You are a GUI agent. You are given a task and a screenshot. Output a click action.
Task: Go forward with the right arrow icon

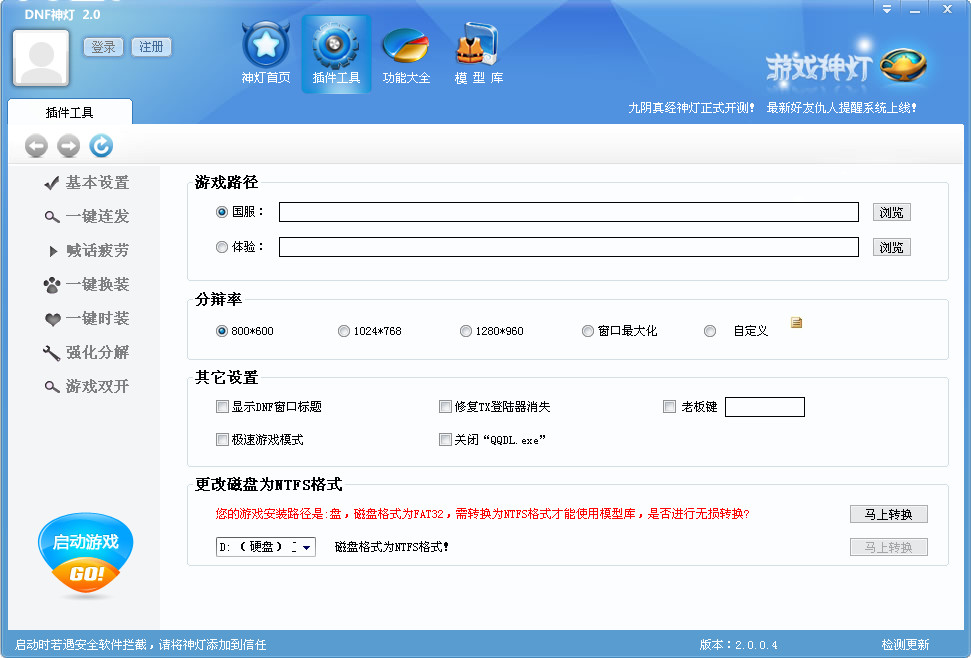click(x=69, y=146)
